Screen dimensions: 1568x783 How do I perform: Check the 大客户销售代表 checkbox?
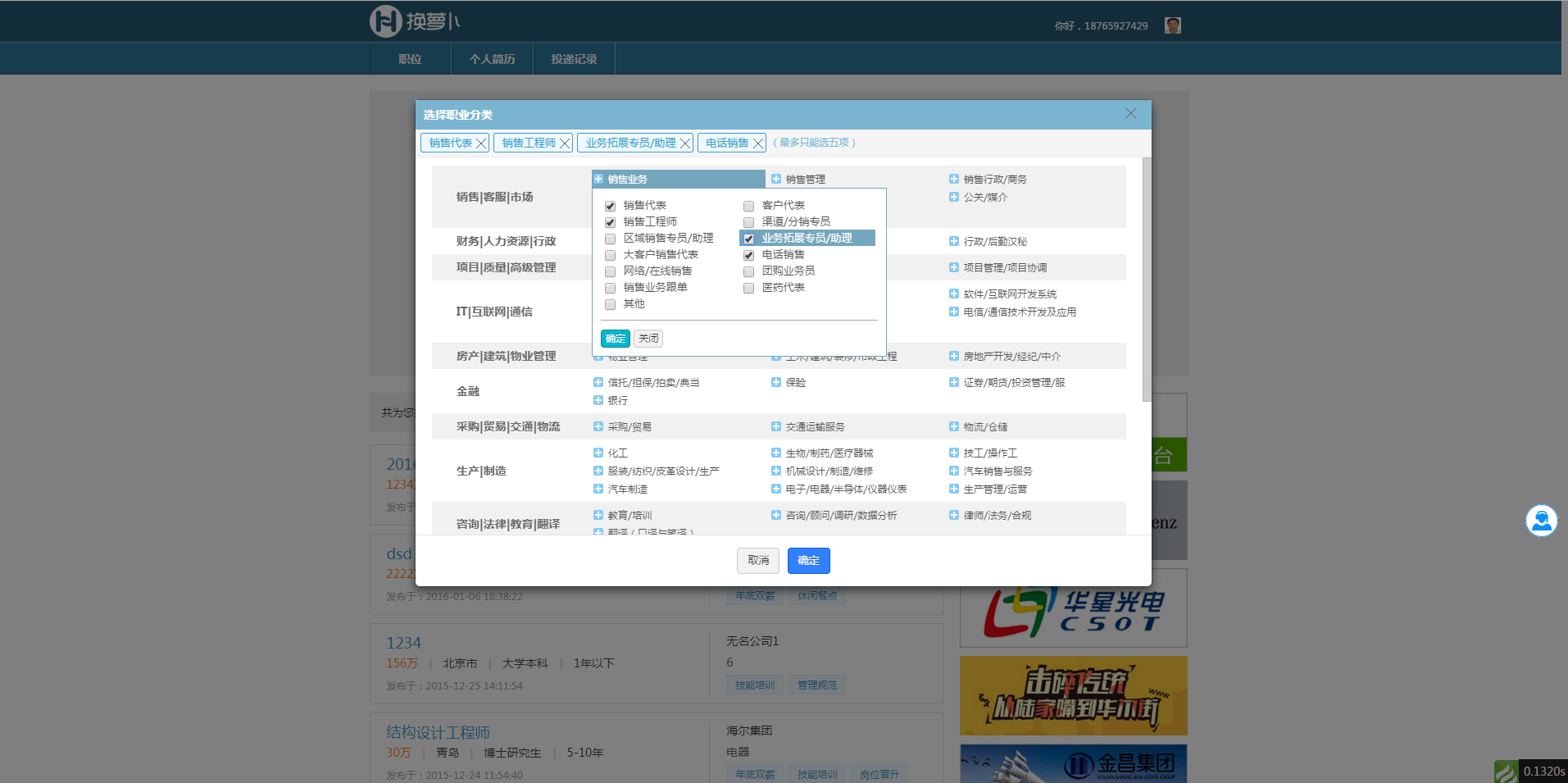click(610, 255)
